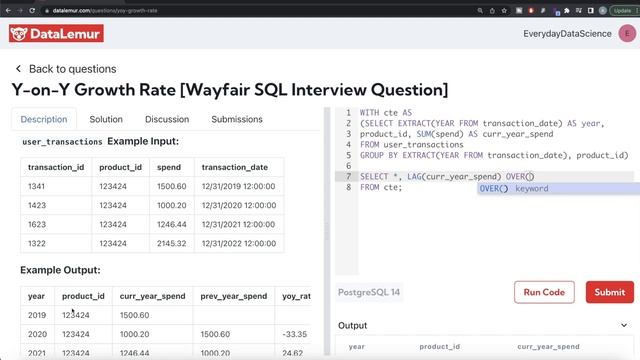The height and width of the screenshot is (360, 640).
Task: Run the SQL with Run Code
Action: [544, 292]
